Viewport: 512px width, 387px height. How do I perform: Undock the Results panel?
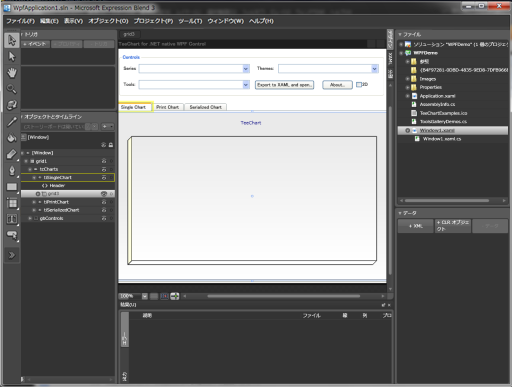(383, 305)
